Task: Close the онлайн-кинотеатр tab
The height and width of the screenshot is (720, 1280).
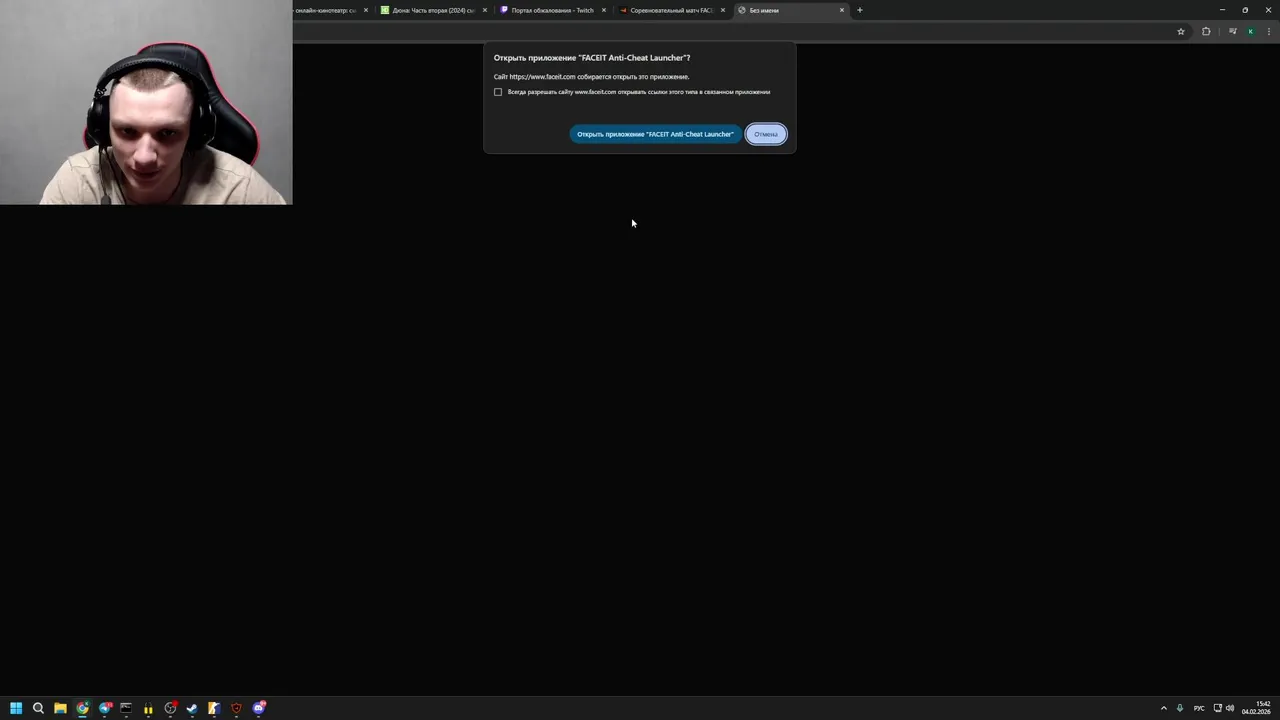Action: (x=366, y=10)
